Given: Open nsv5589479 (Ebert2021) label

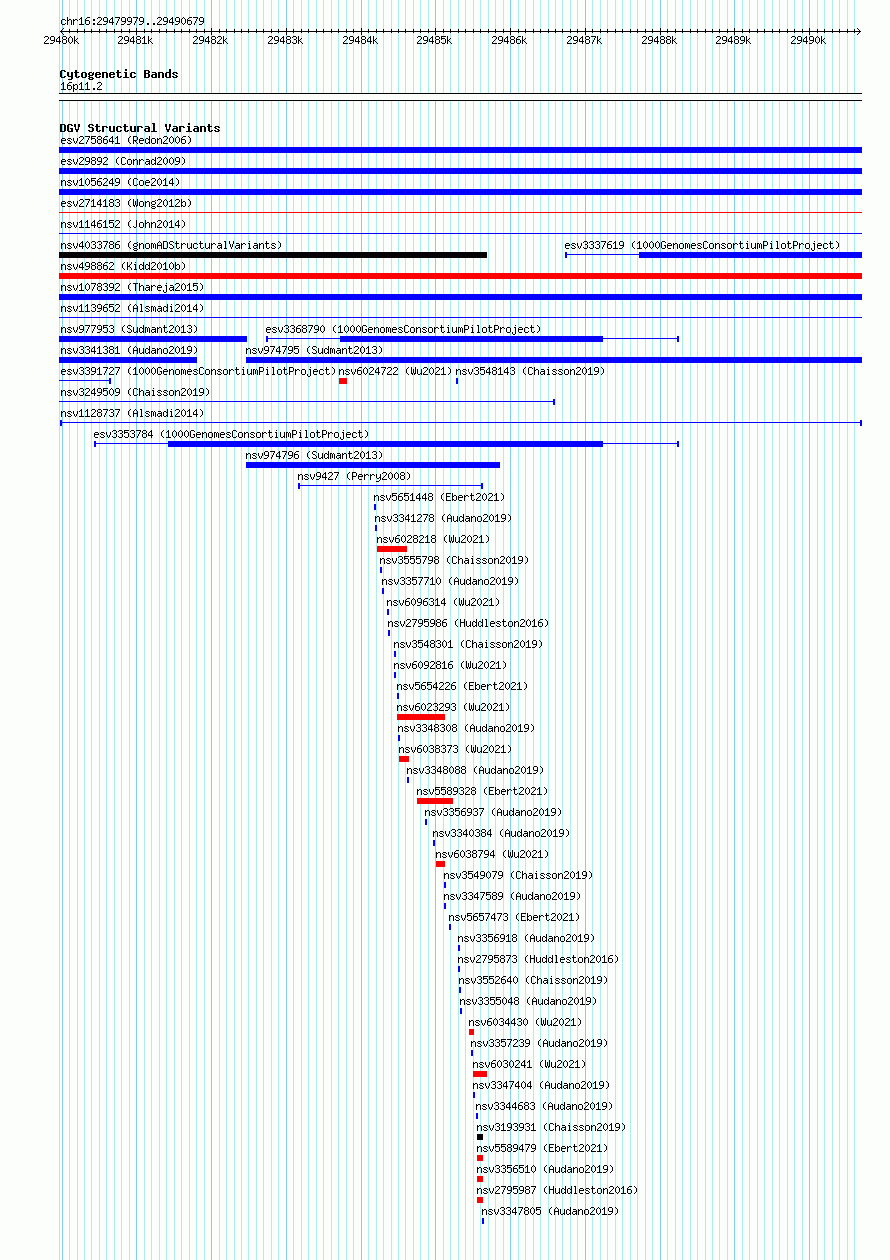Looking at the screenshot, I should tap(542, 1148).
